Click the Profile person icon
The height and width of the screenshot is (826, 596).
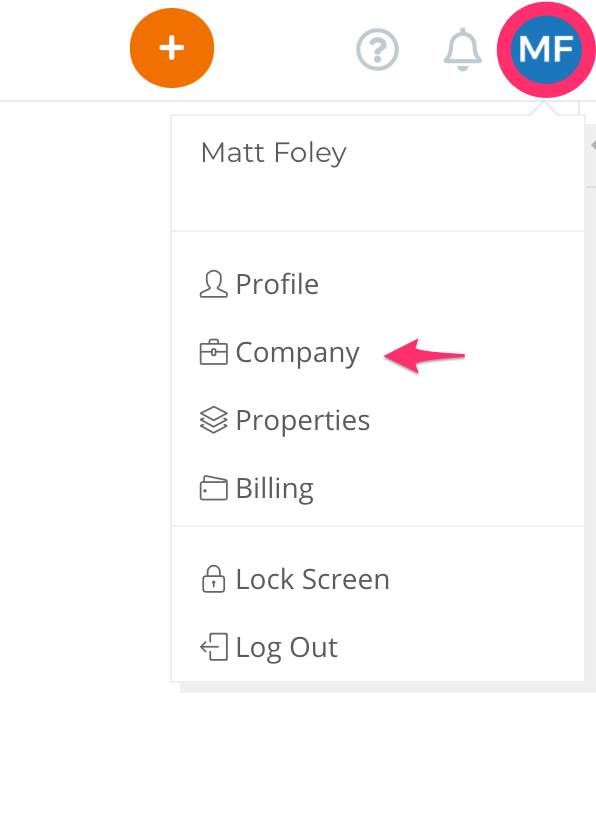(x=213, y=284)
